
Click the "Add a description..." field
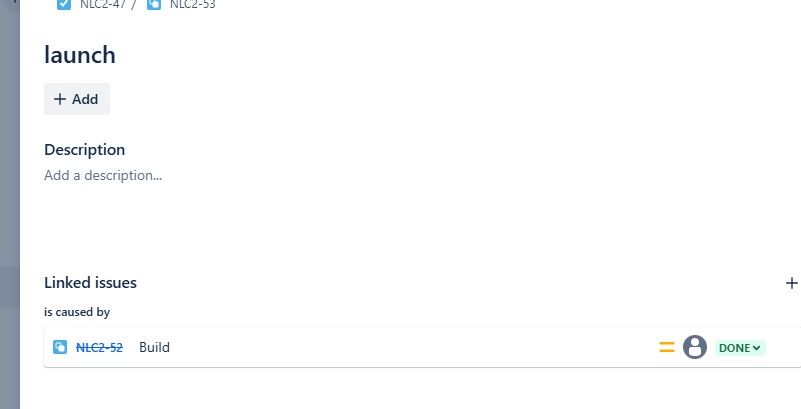(x=103, y=175)
